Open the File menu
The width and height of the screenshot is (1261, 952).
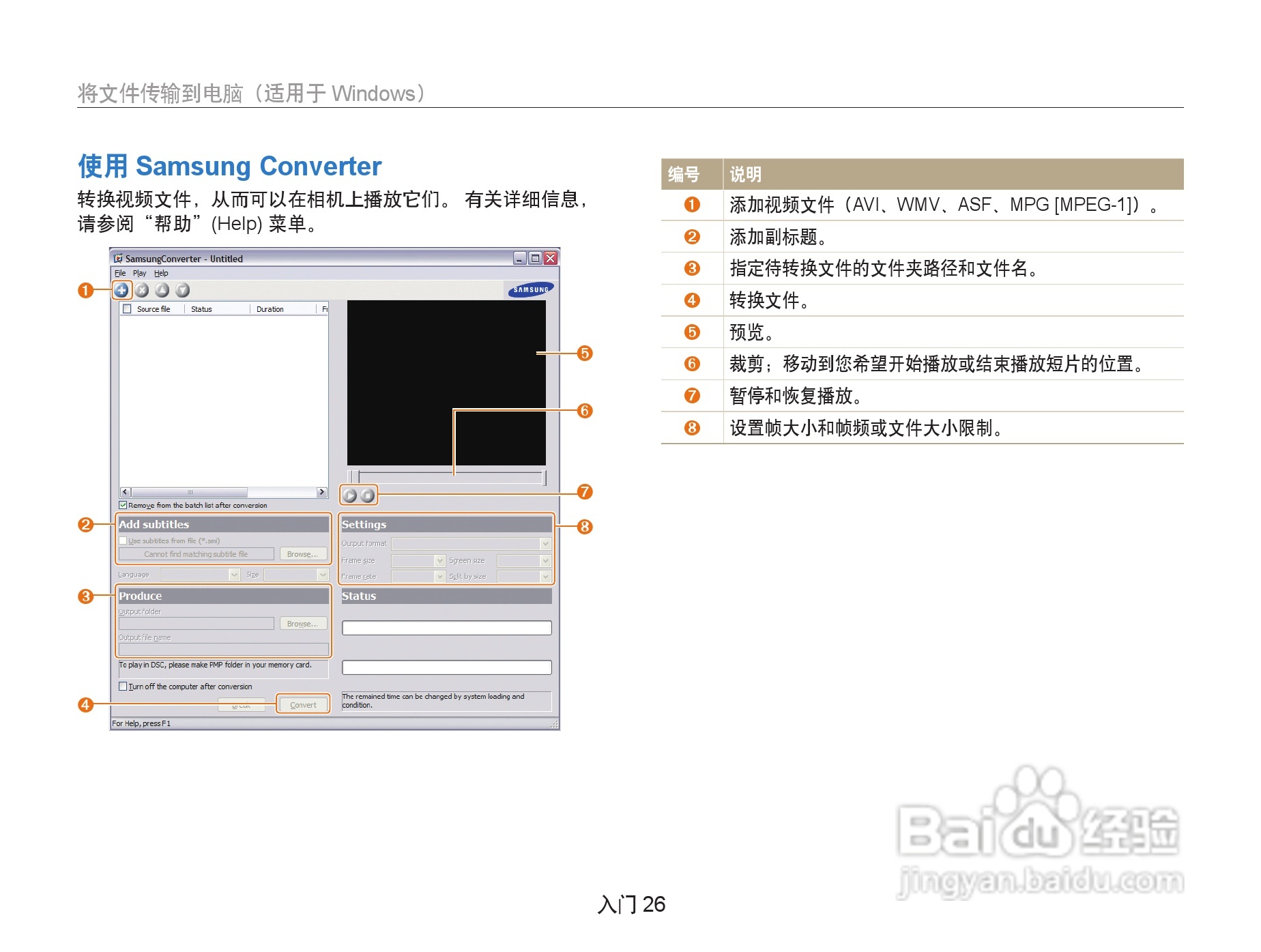click(x=119, y=273)
